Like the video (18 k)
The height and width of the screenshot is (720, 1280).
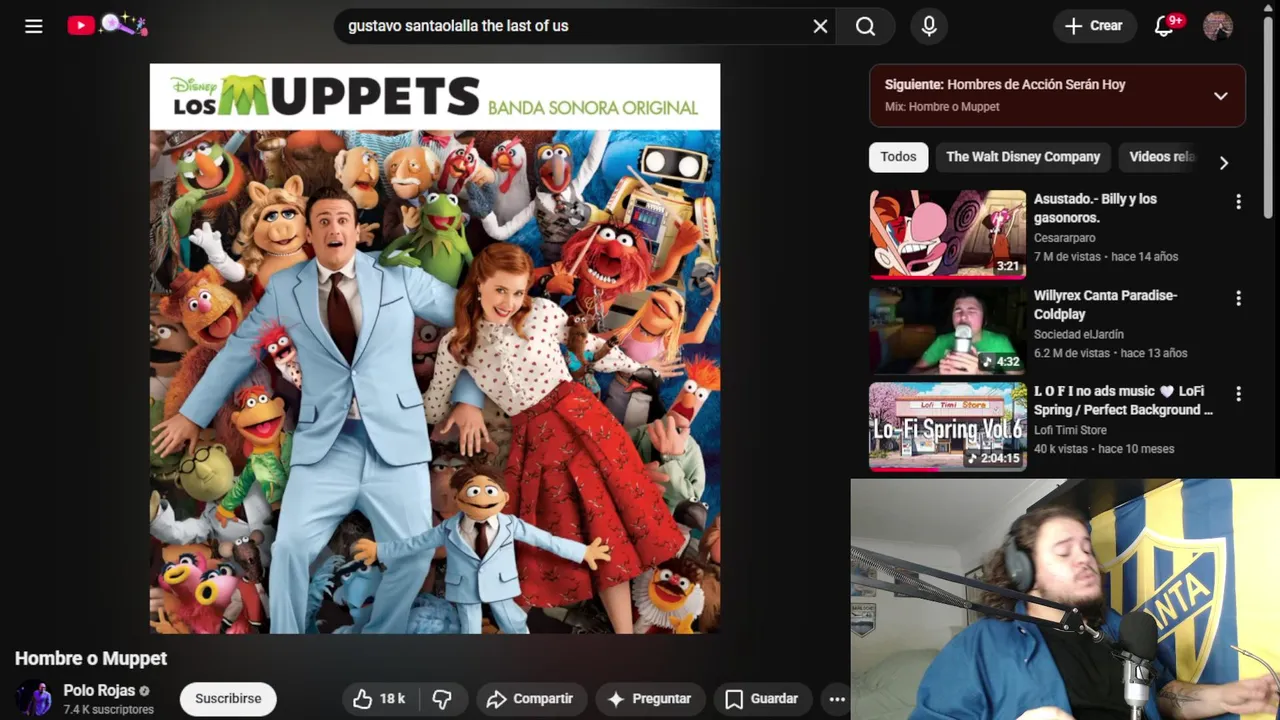tap(378, 699)
